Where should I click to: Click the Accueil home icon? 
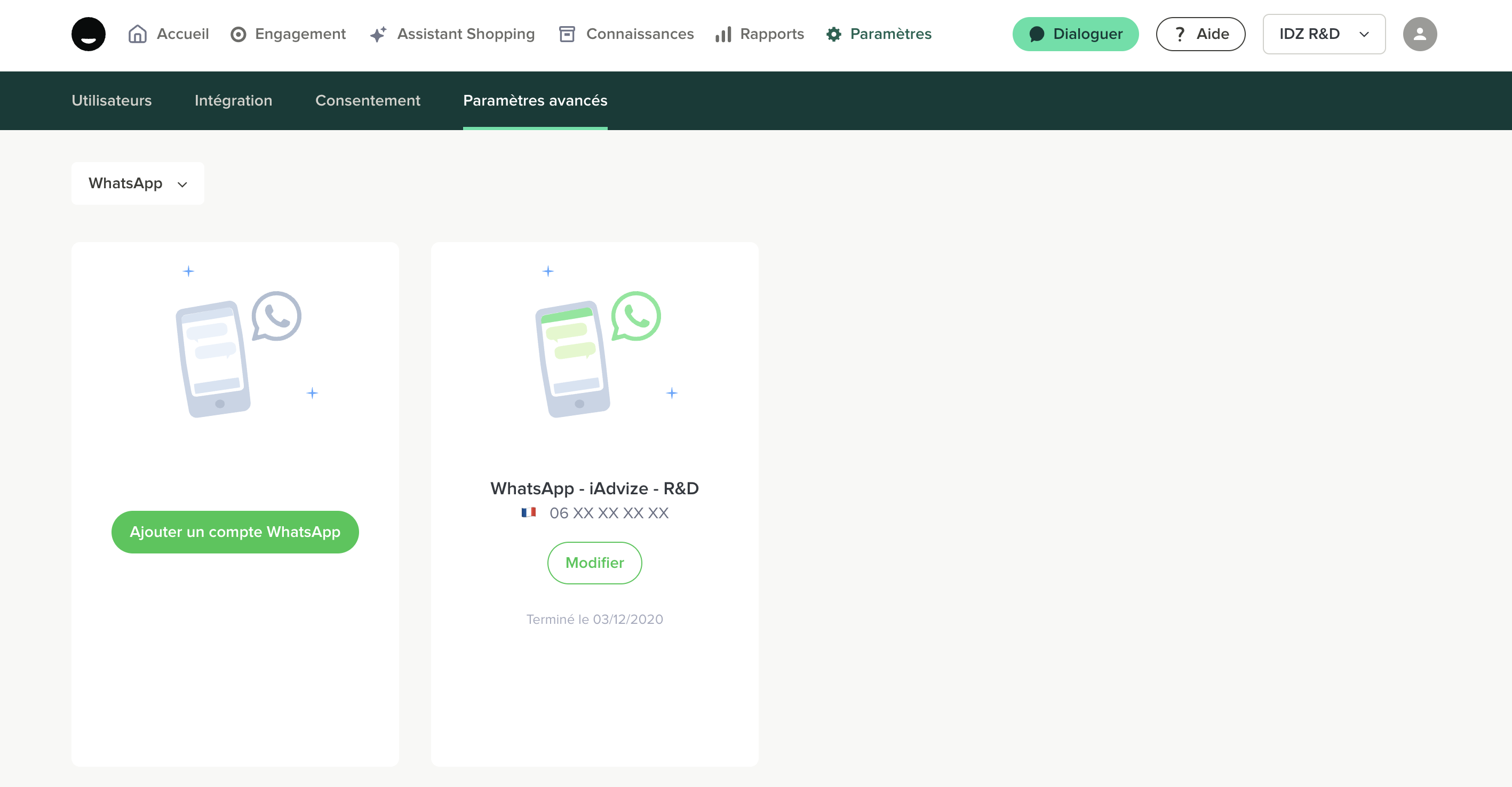coord(137,34)
